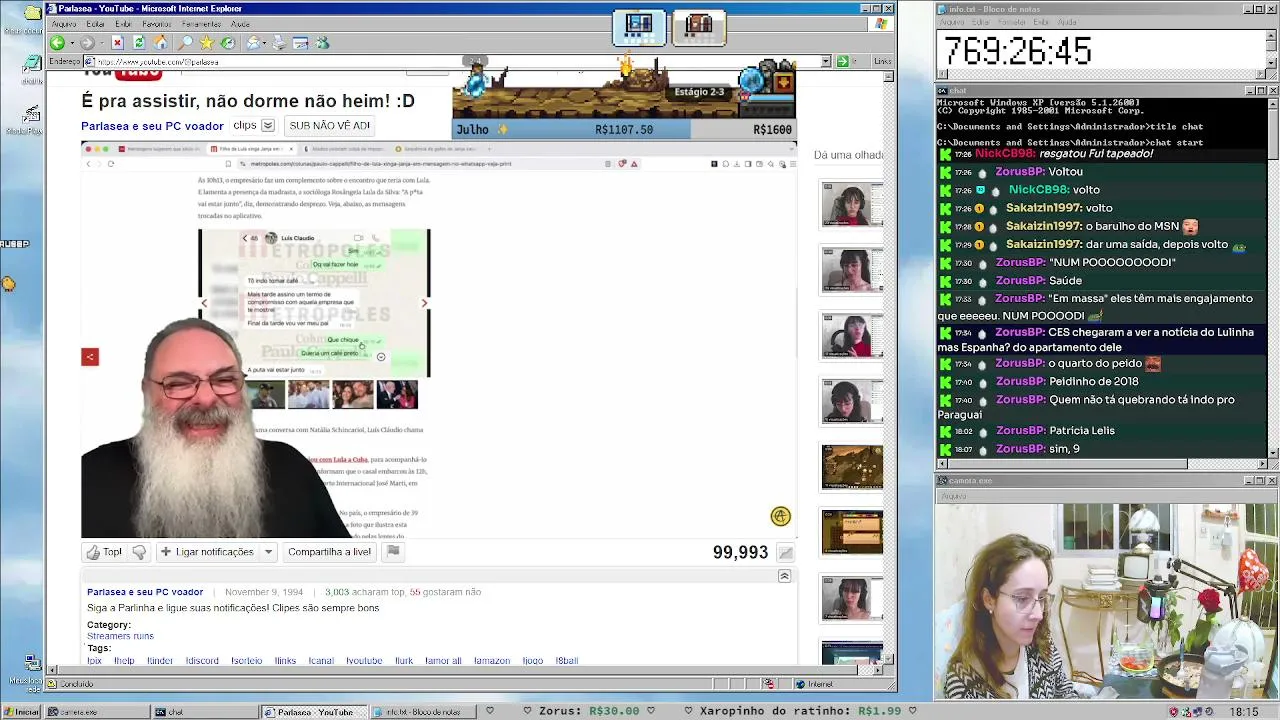Open the network places desktop icon

(x=32, y=663)
